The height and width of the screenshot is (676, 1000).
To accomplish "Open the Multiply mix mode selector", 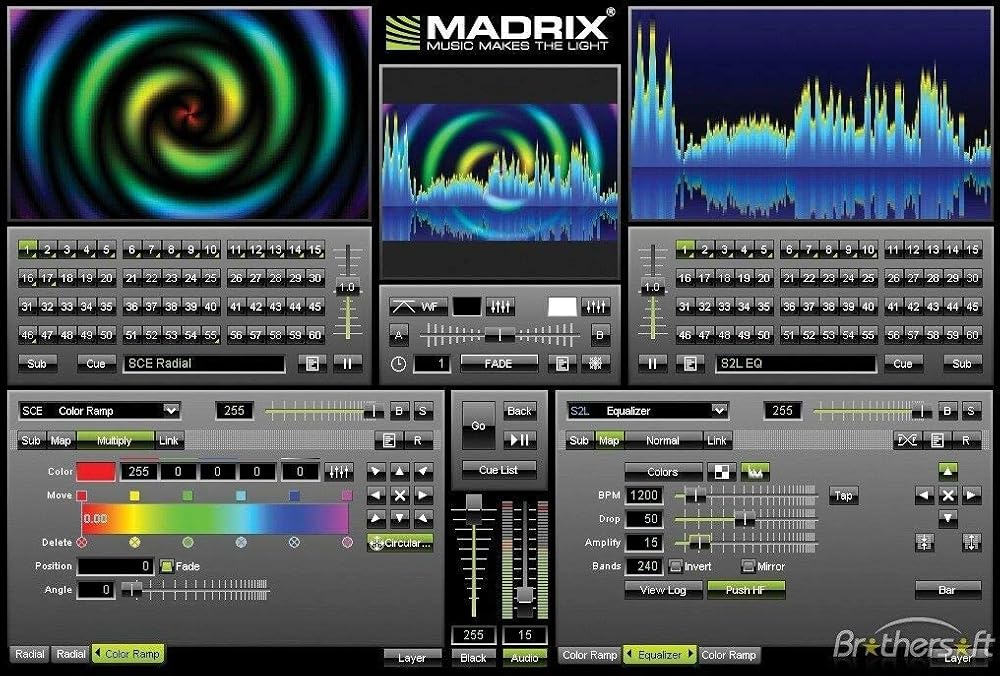I will coord(115,440).
